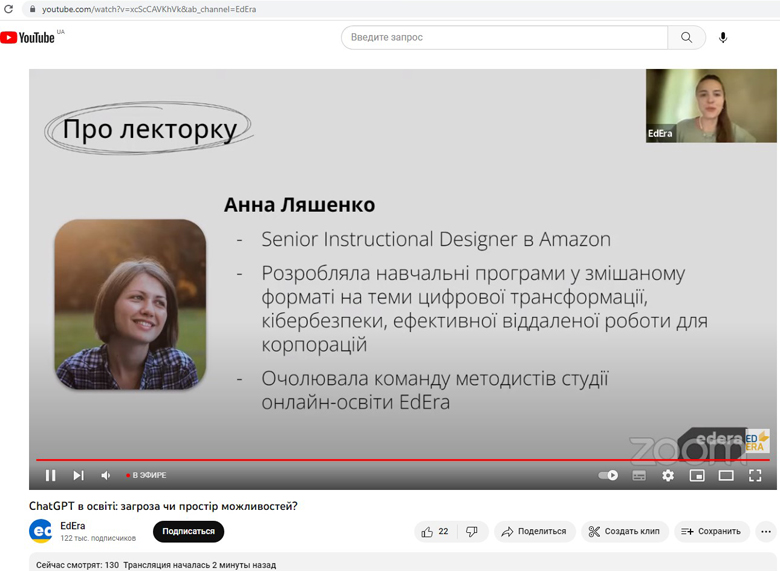Like the video with thumbs up

(x=435, y=532)
